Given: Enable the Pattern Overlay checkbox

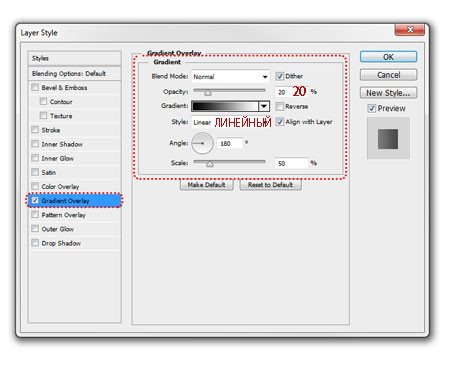Looking at the screenshot, I should [35, 214].
